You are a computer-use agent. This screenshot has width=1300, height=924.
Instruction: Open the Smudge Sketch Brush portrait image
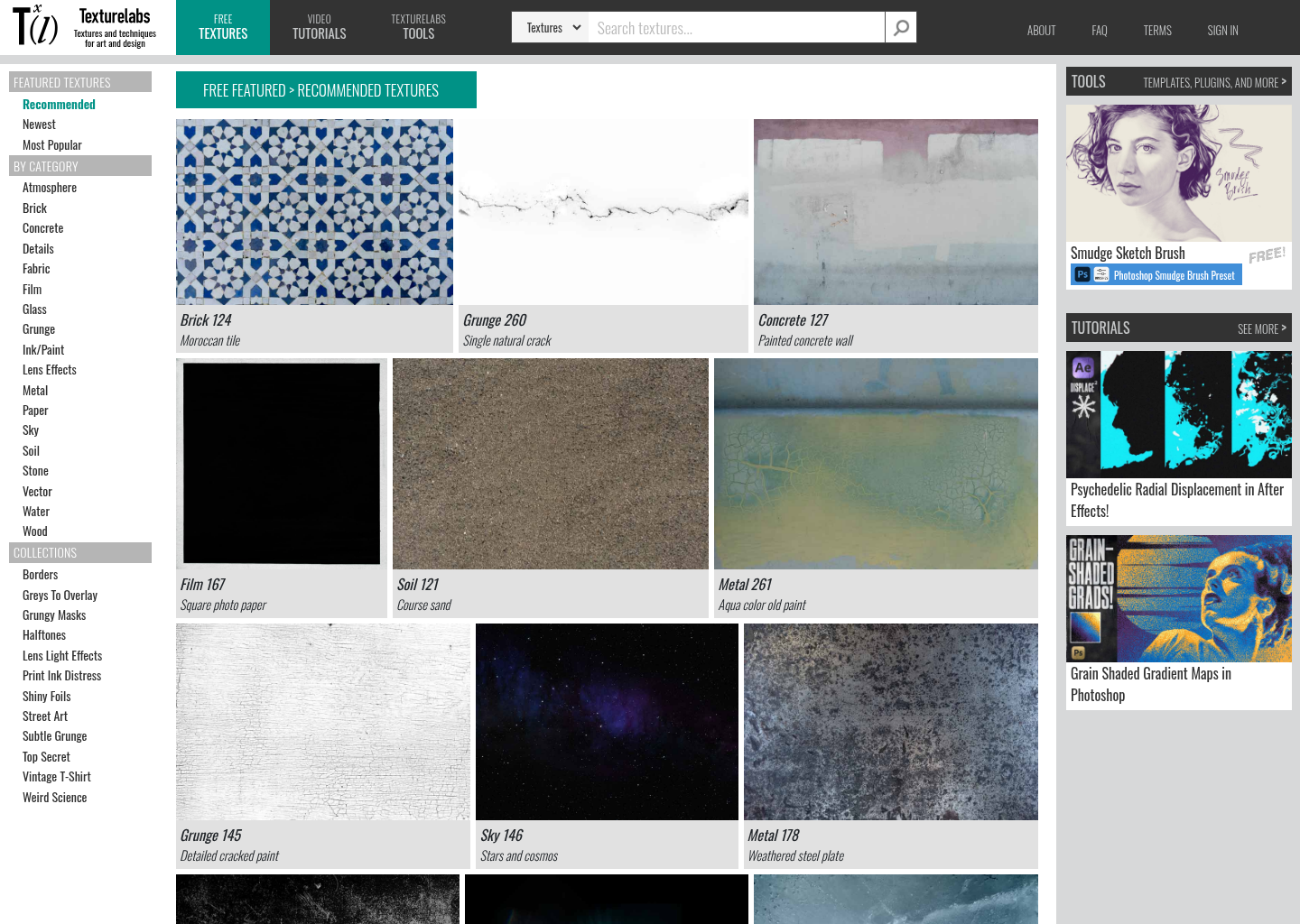click(1179, 173)
